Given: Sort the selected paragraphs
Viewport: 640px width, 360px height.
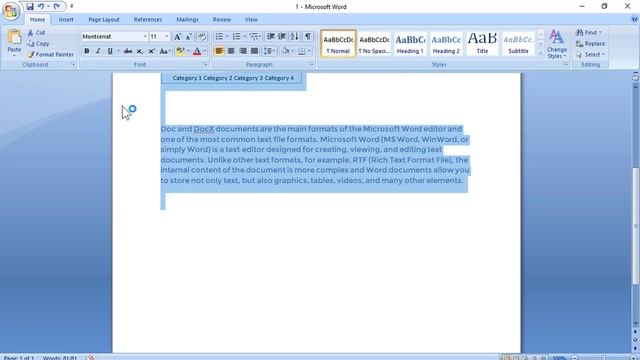Looking at the screenshot, I should [x=294, y=37].
